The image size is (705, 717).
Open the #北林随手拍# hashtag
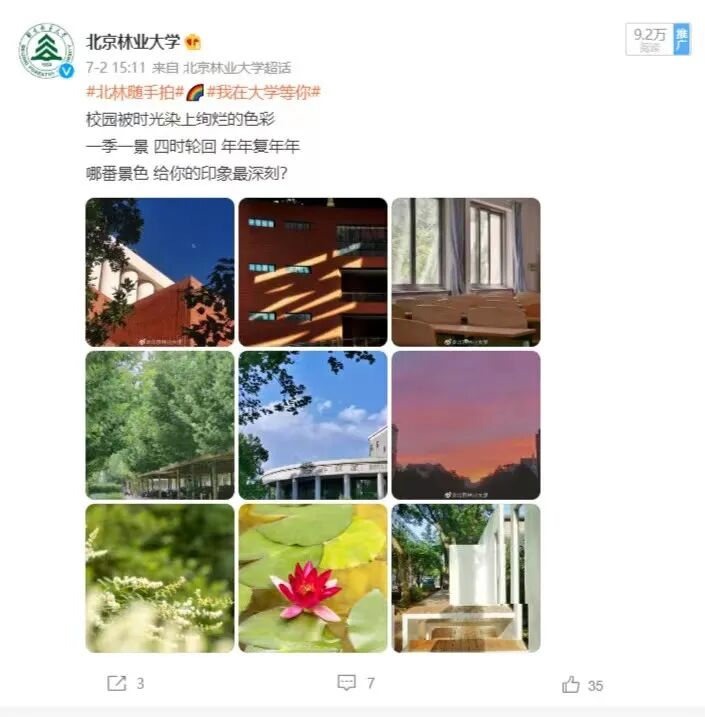pyautogui.click(x=135, y=92)
